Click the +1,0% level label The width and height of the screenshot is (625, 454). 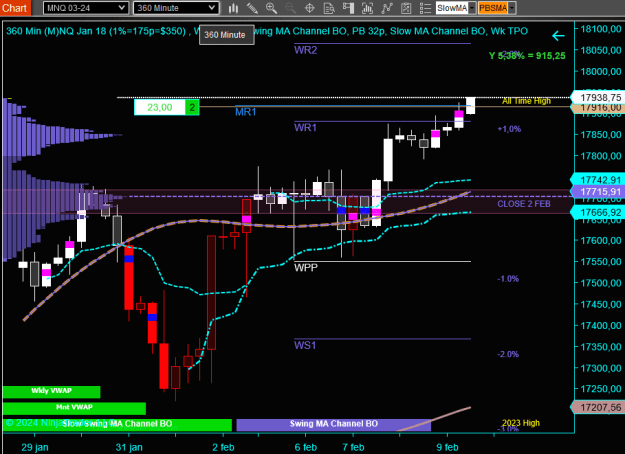(x=509, y=129)
